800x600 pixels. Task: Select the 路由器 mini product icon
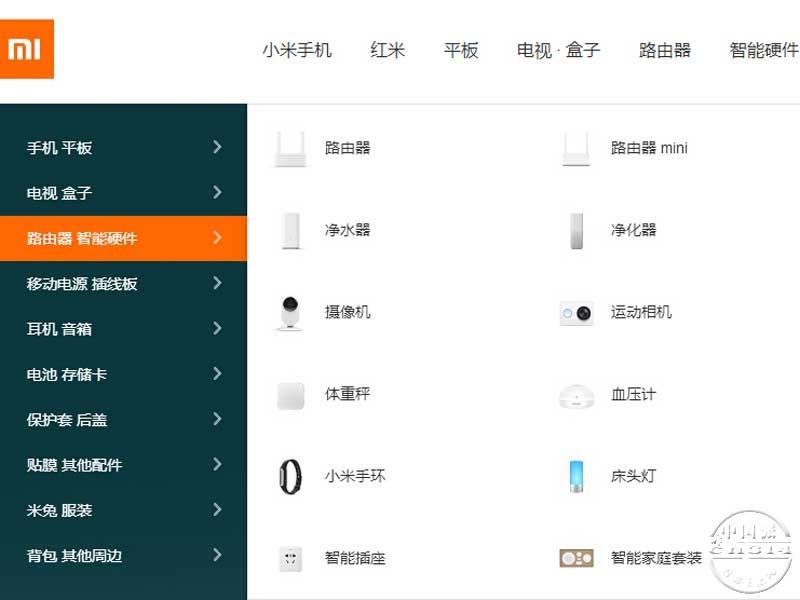576,148
